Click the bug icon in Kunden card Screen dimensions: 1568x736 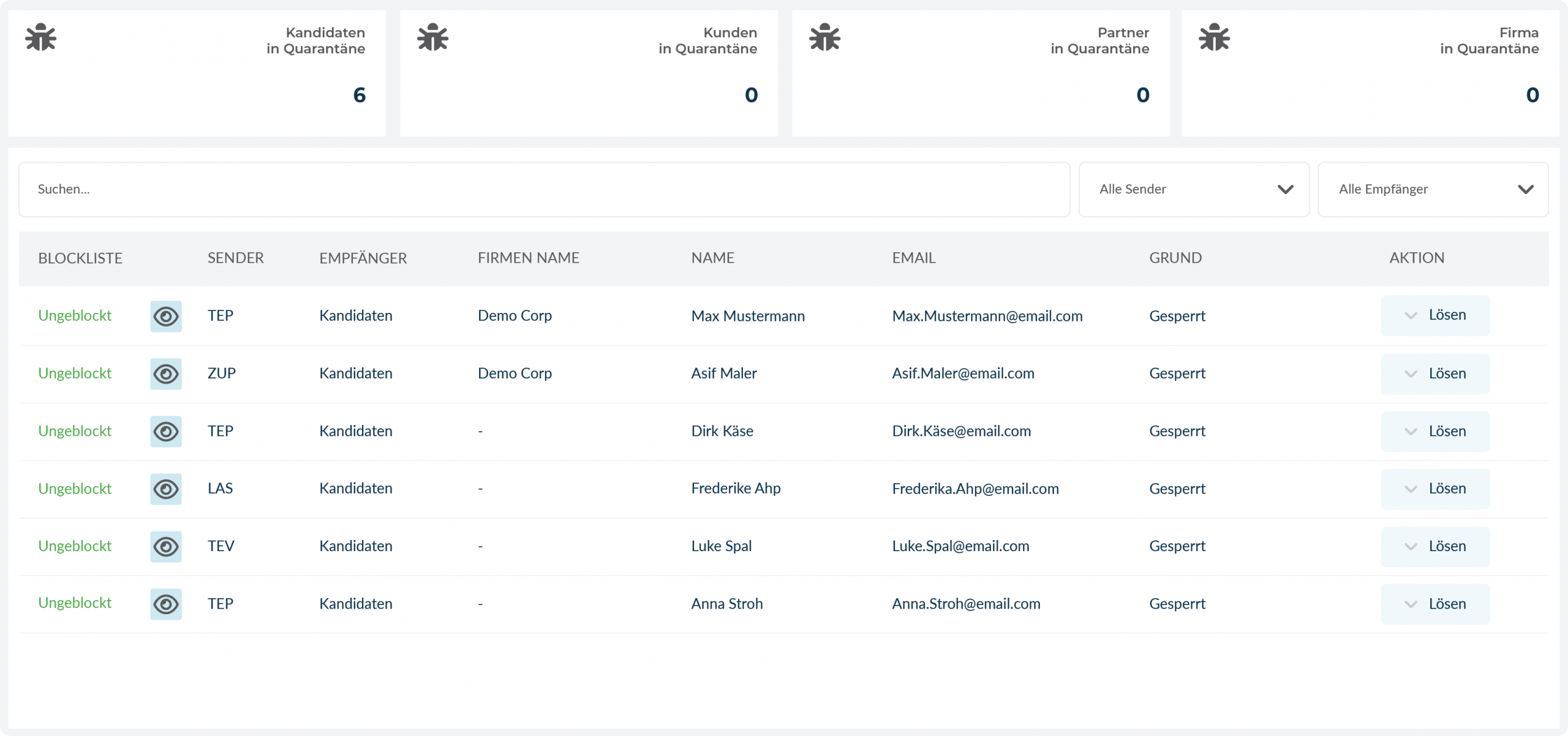pos(433,37)
